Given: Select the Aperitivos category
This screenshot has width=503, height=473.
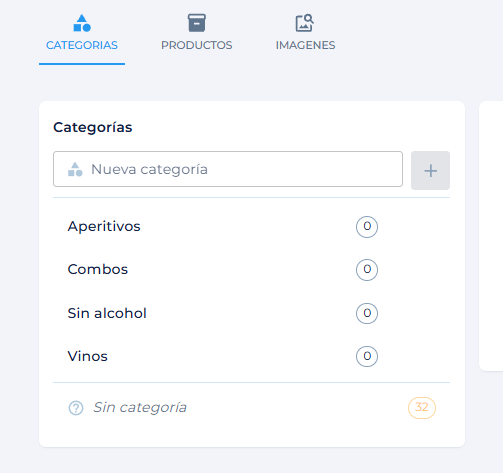Looking at the screenshot, I should pyautogui.click(x=251, y=227).
